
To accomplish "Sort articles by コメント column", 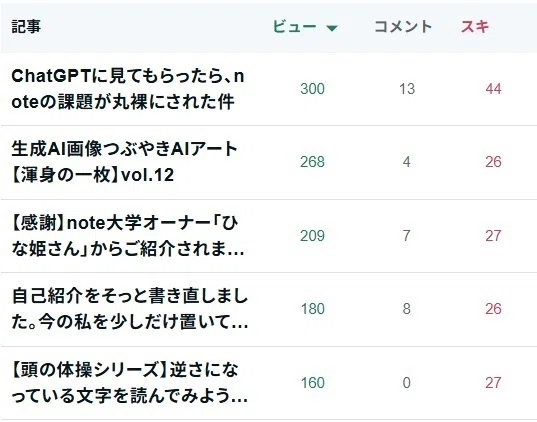I will coord(403,27).
